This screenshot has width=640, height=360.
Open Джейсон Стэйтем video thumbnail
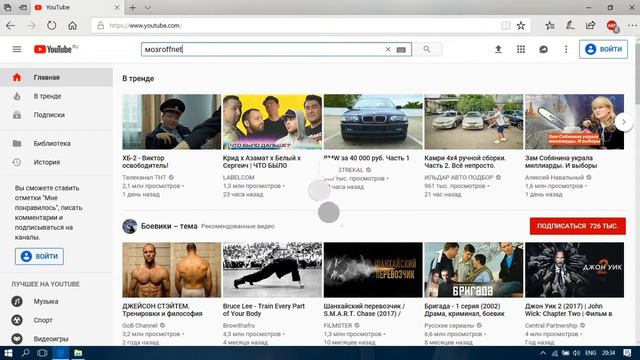pyautogui.click(x=171, y=270)
